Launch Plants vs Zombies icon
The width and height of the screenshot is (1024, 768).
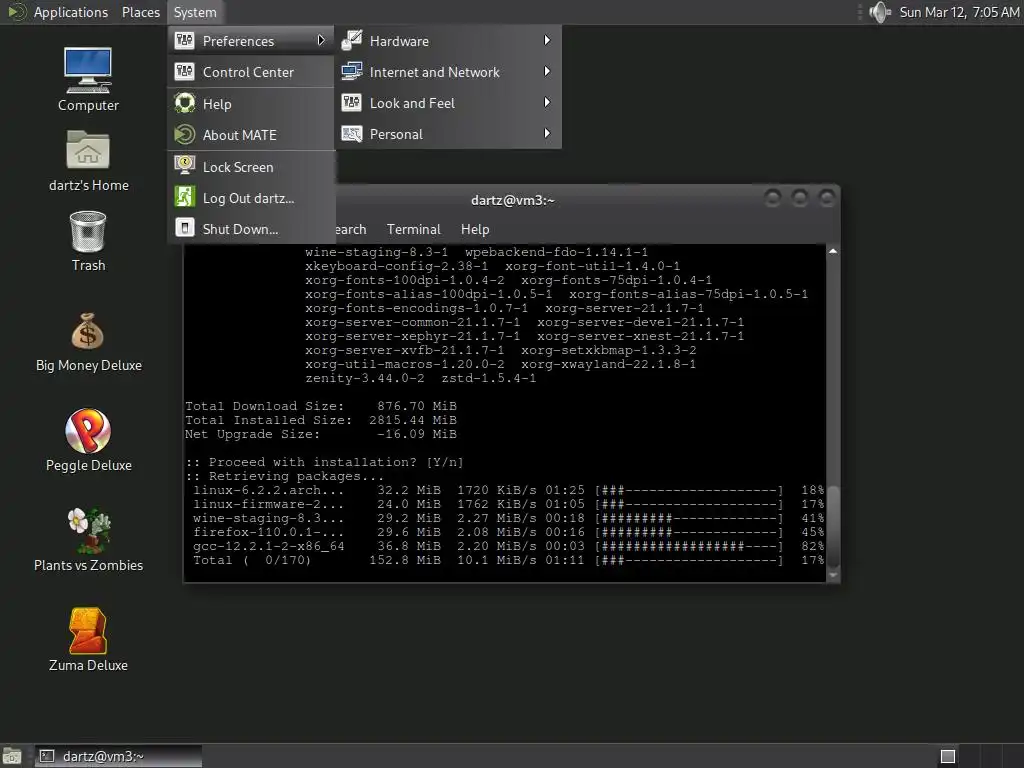tap(88, 530)
